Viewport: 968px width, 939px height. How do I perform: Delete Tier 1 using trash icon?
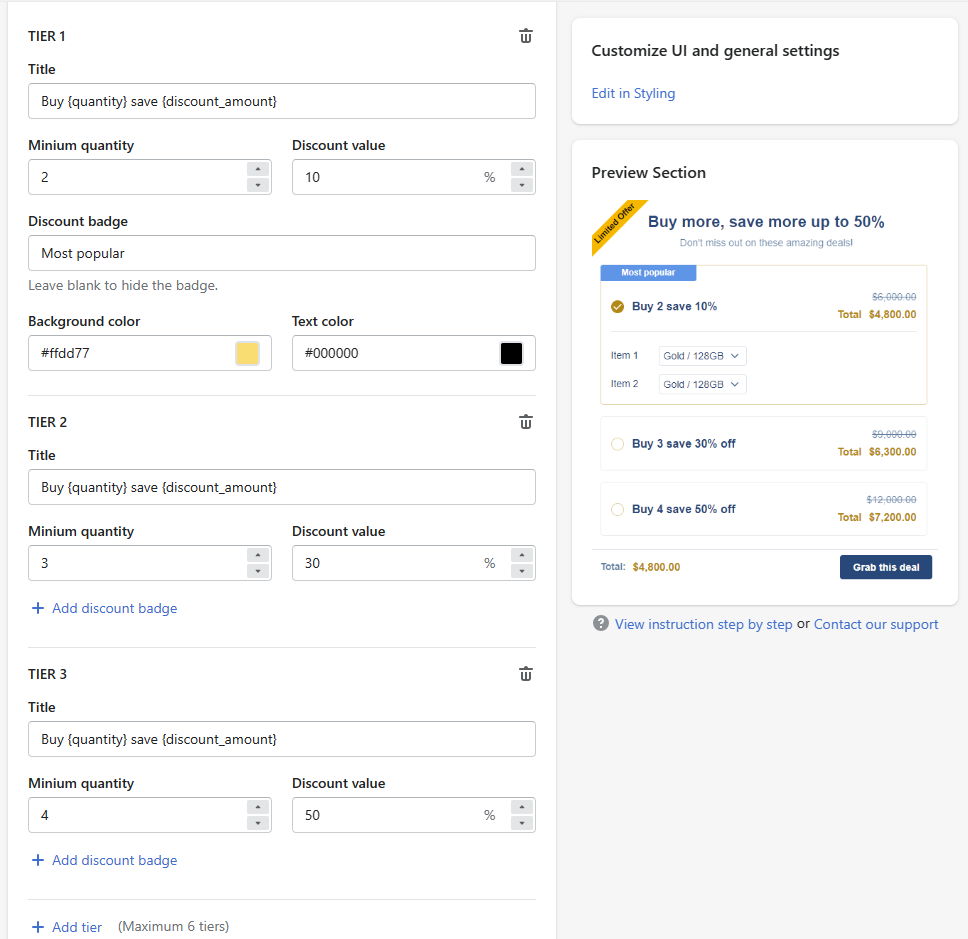coord(525,36)
